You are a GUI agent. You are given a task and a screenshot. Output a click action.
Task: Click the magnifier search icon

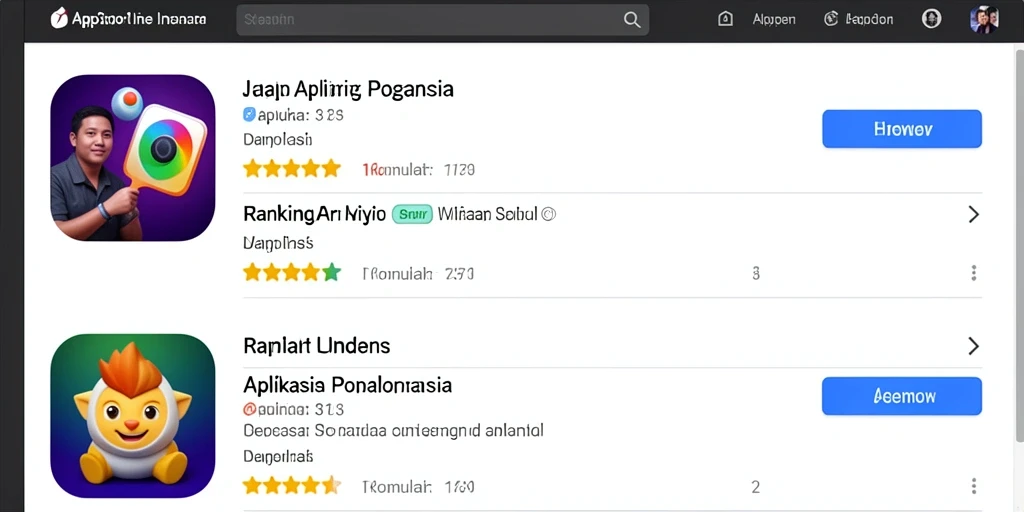[632, 20]
